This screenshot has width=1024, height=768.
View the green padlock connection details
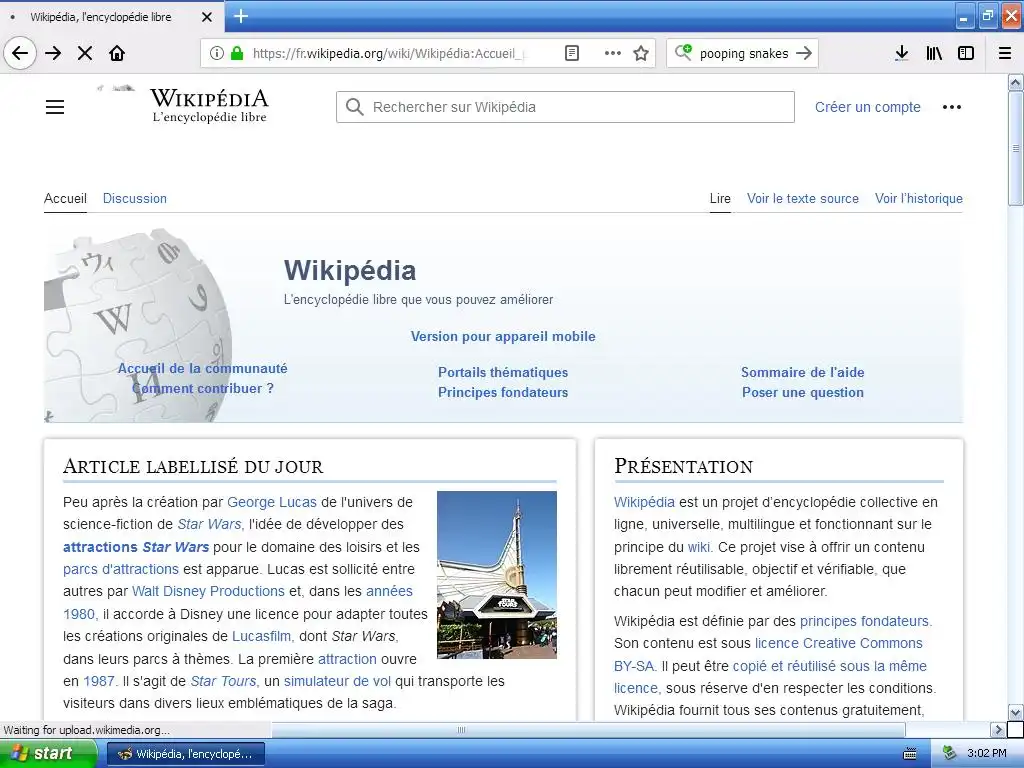click(237, 53)
